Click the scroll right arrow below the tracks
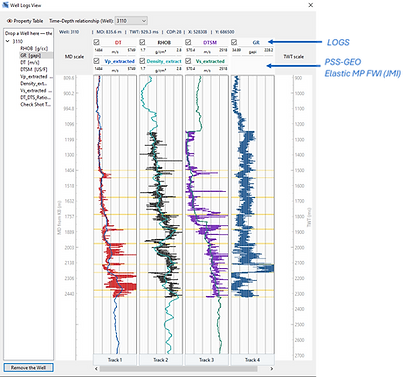The image size is (412, 377). coord(272,368)
